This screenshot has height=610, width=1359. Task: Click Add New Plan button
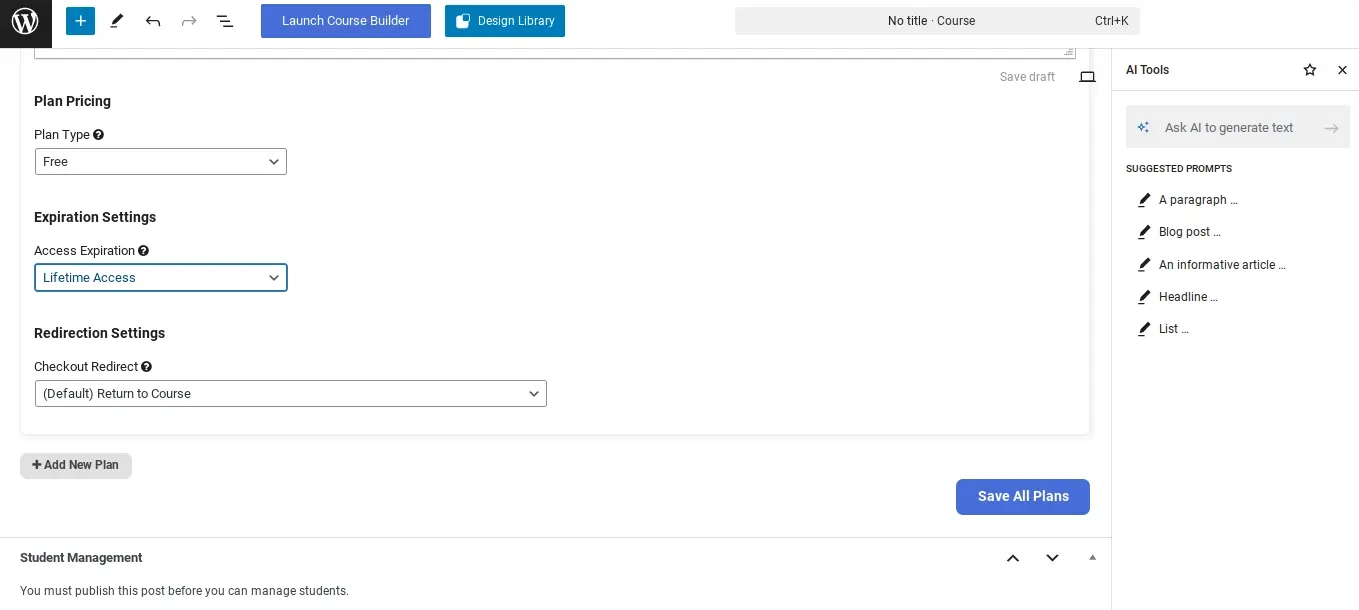point(76,465)
